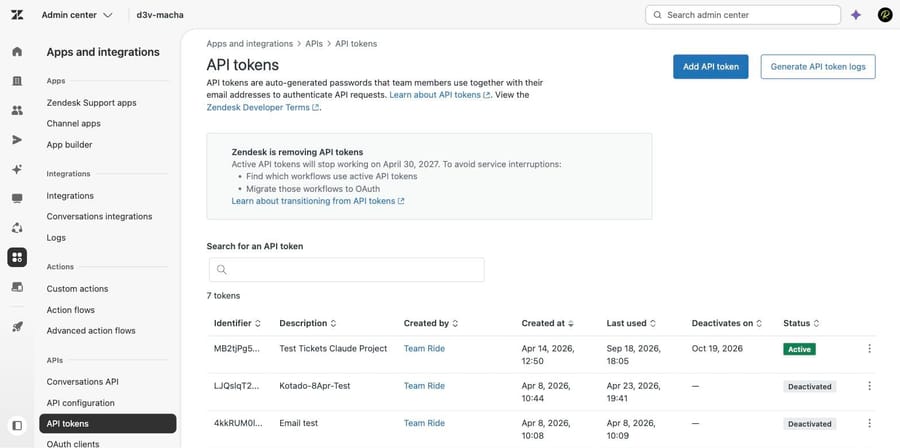The width and height of the screenshot is (900, 448).
Task: Open API configuration in sidebar
Action: coord(80,403)
